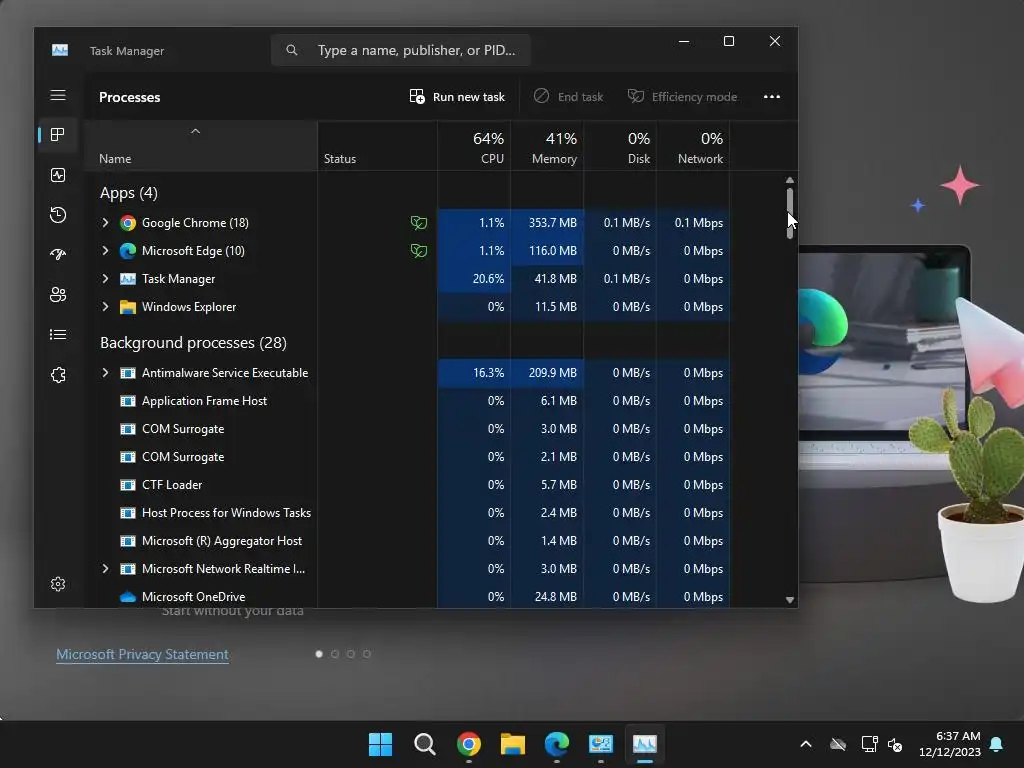The image size is (1024, 768).
Task: Open App history from the sidebar
Action: (x=58, y=215)
